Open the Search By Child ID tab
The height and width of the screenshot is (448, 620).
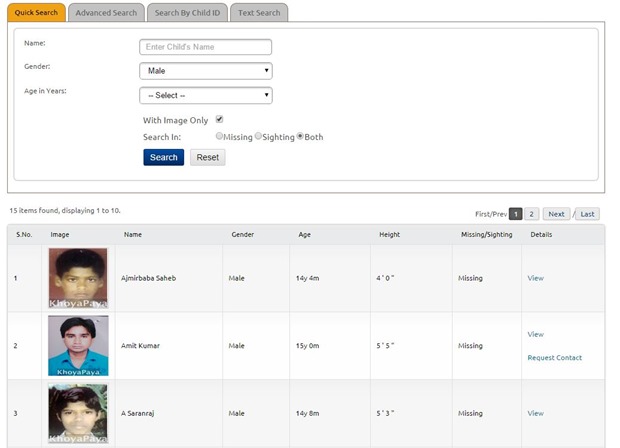(187, 13)
